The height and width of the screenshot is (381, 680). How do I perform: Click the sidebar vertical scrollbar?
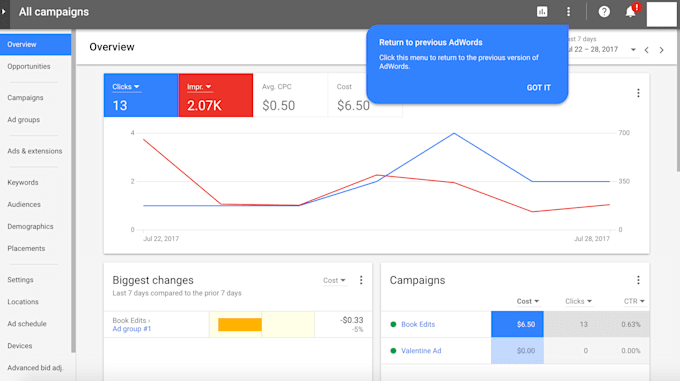click(73, 191)
